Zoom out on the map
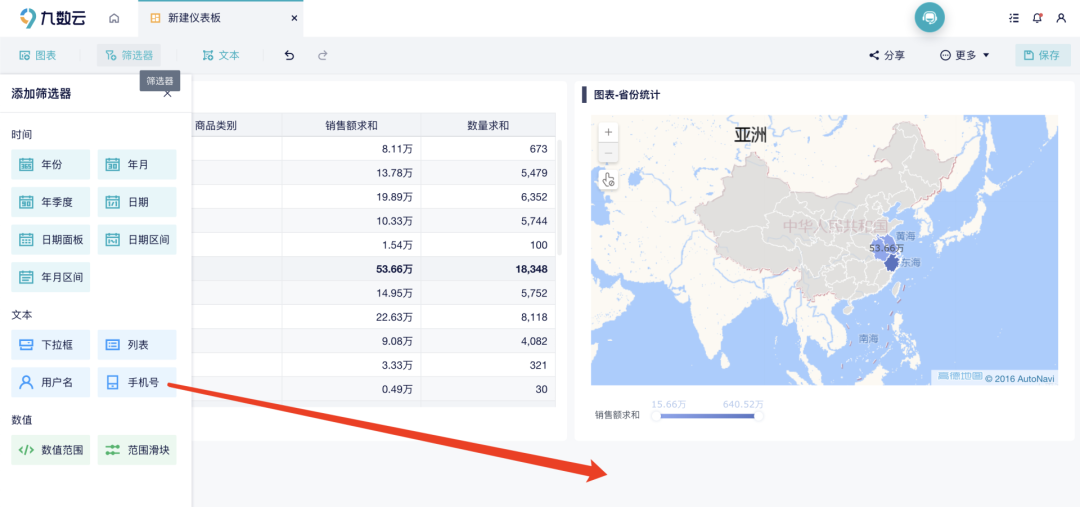The image size is (1080, 507). pyautogui.click(x=608, y=153)
